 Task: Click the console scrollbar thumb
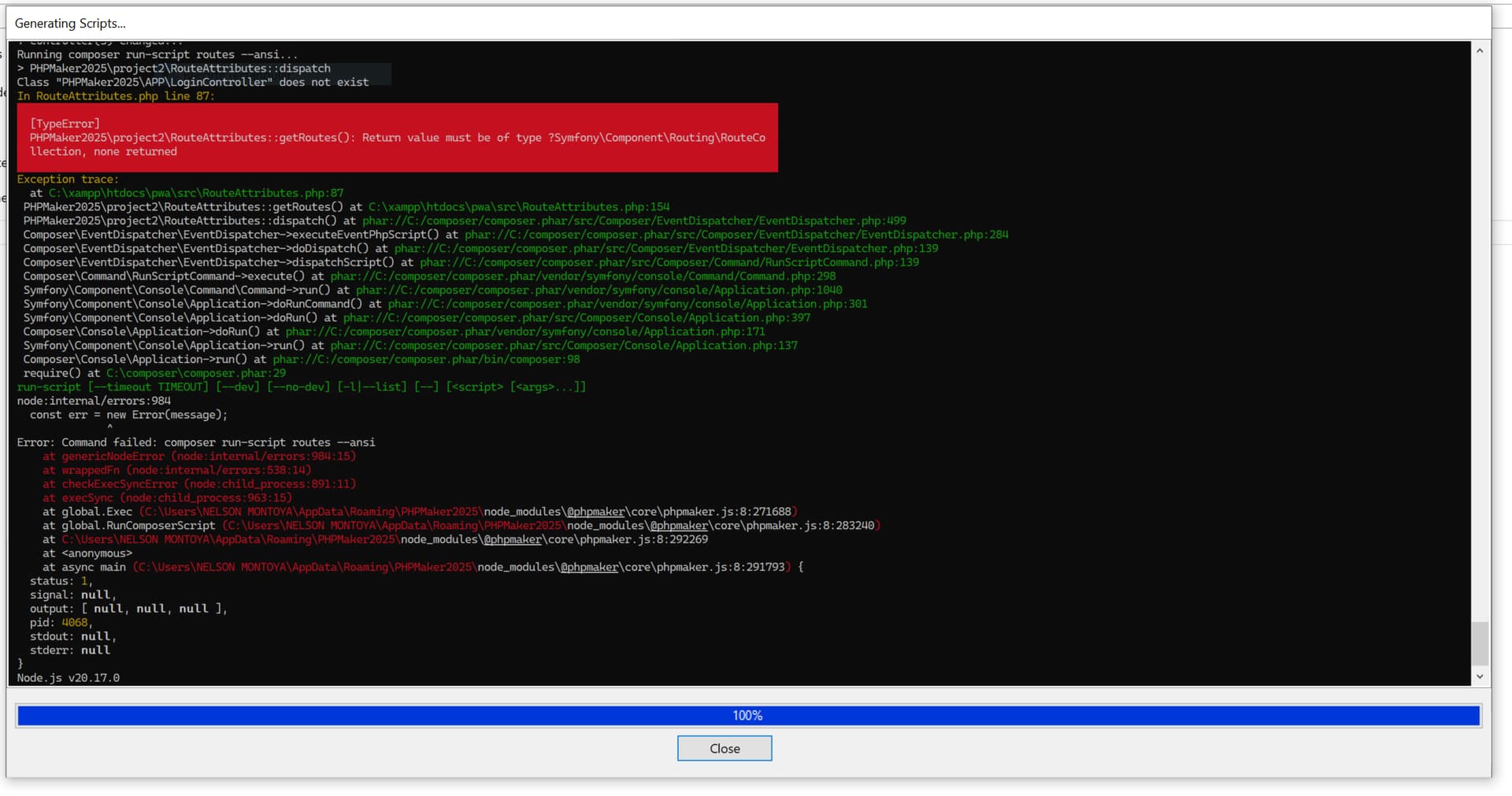(x=1480, y=643)
